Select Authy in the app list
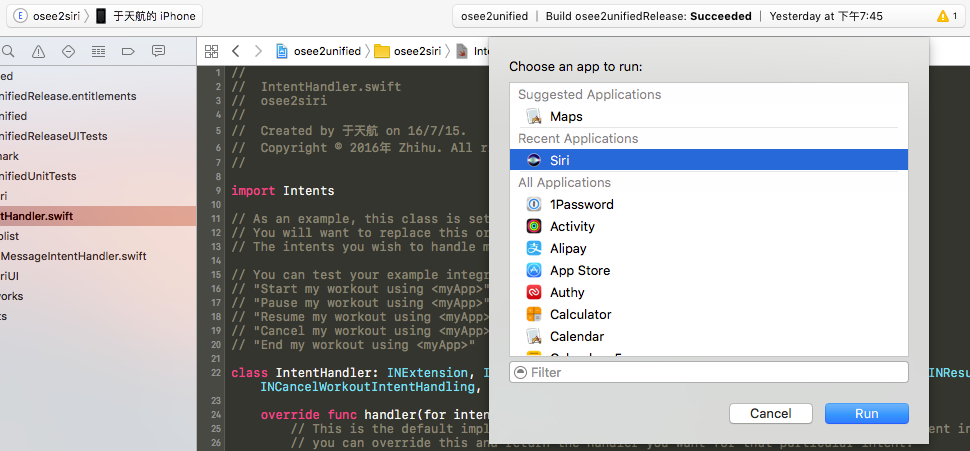The image size is (970, 451). click(x=709, y=292)
